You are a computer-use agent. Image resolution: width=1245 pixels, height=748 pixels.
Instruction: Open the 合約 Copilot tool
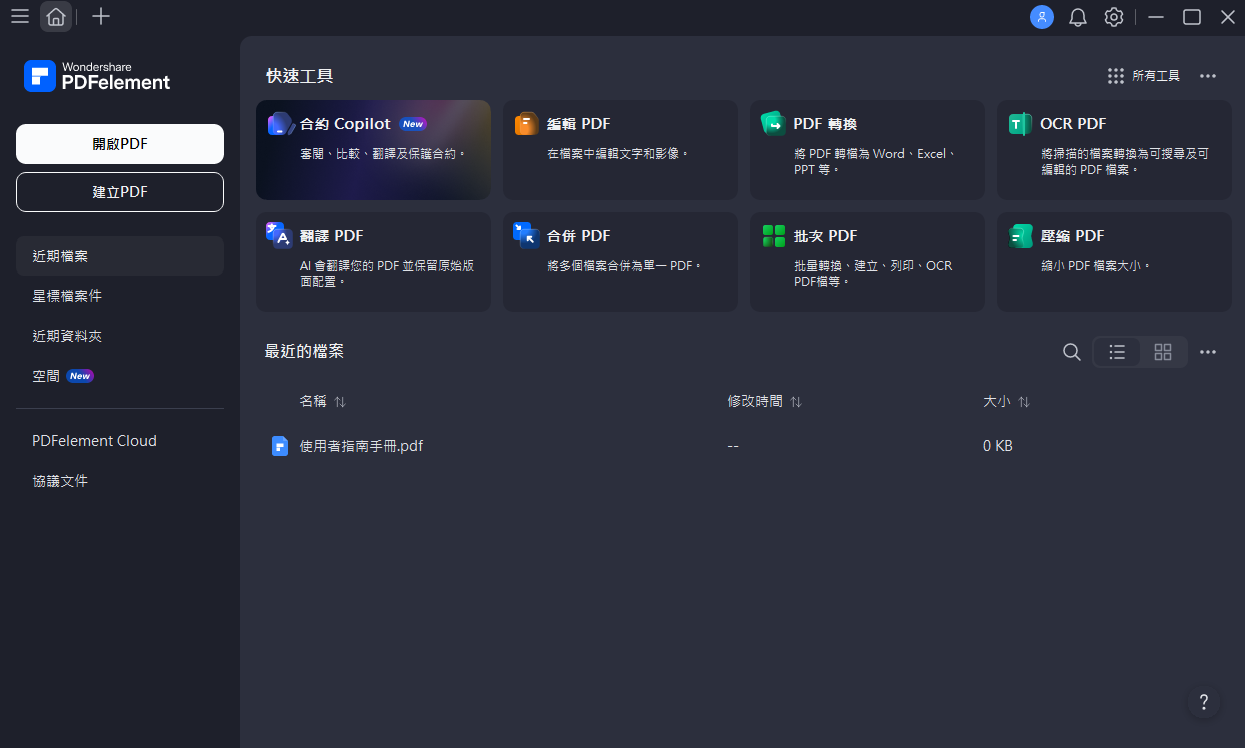click(373, 150)
